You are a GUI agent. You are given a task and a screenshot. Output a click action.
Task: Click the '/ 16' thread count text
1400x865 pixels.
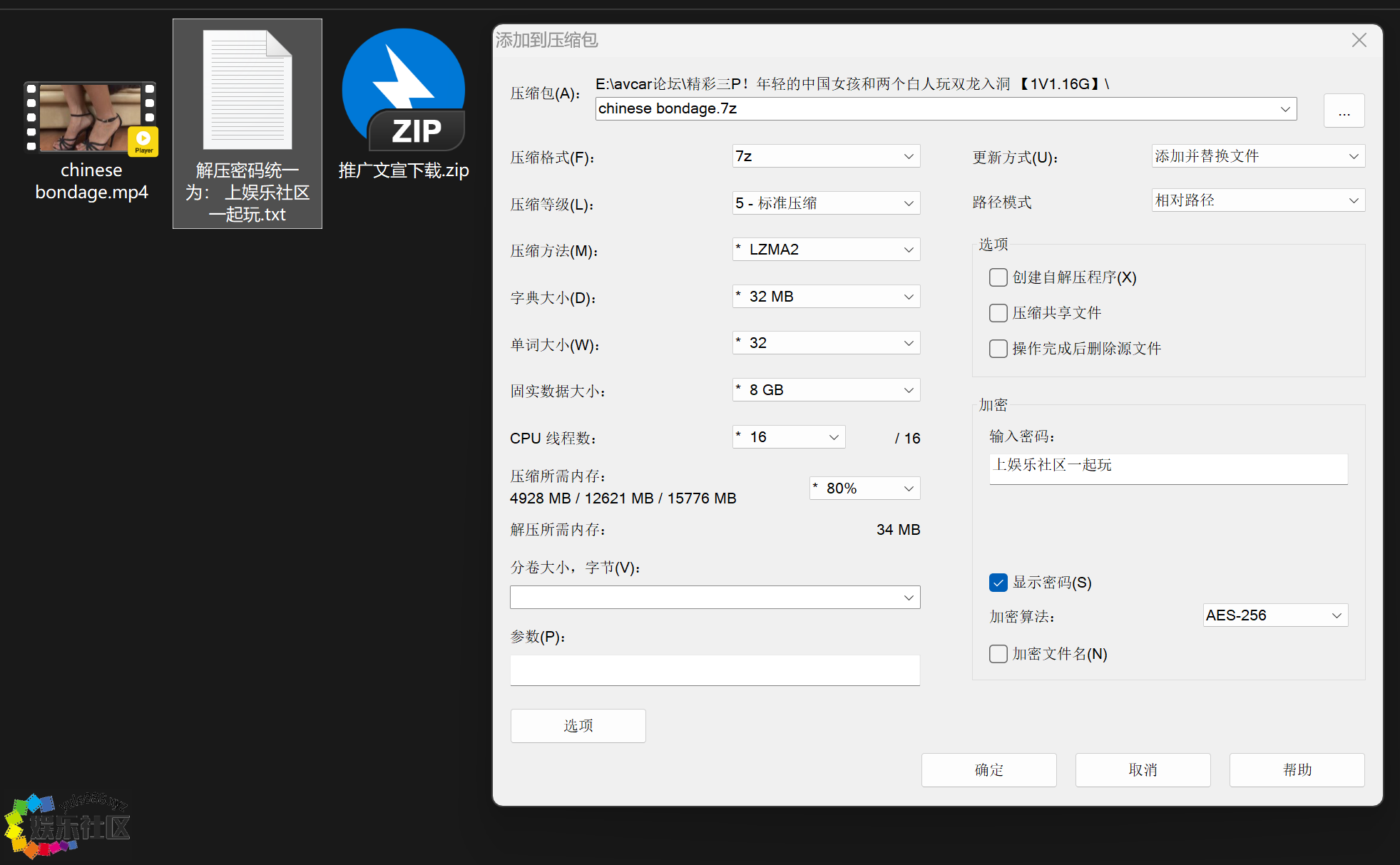point(908,439)
